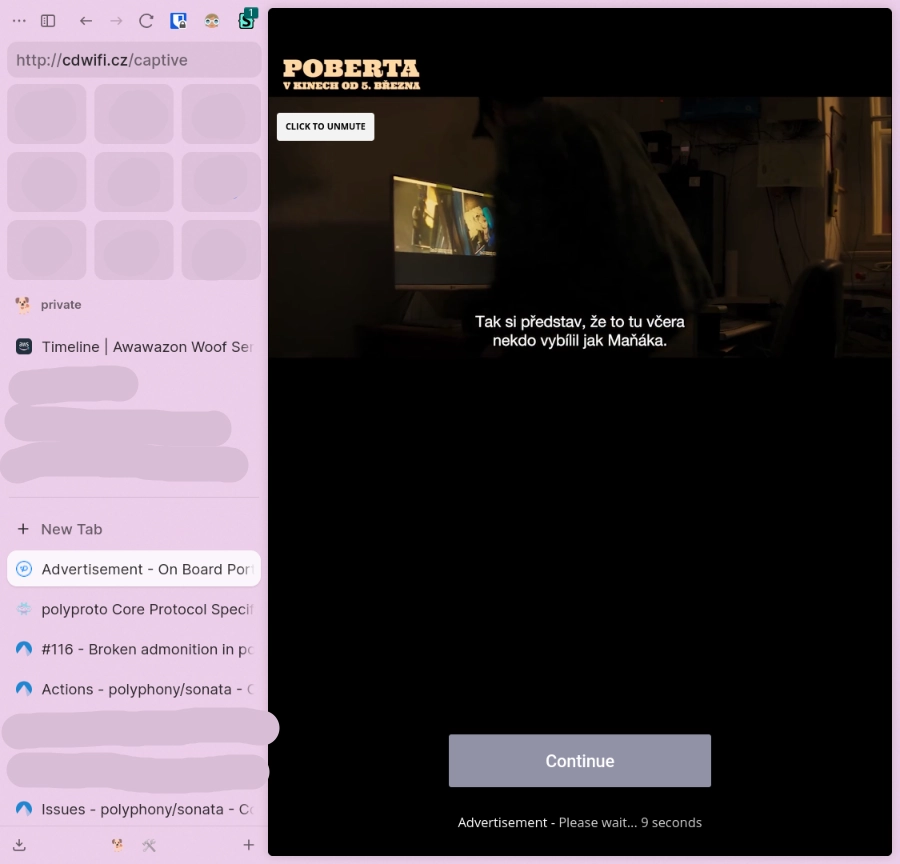Open the tools icon at the sidebar bottom
This screenshot has height=864, width=900.
pyautogui.click(x=149, y=845)
